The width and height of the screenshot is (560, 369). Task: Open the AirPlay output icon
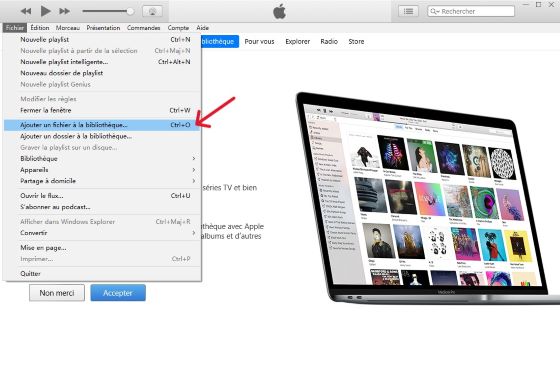tap(152, 11)
